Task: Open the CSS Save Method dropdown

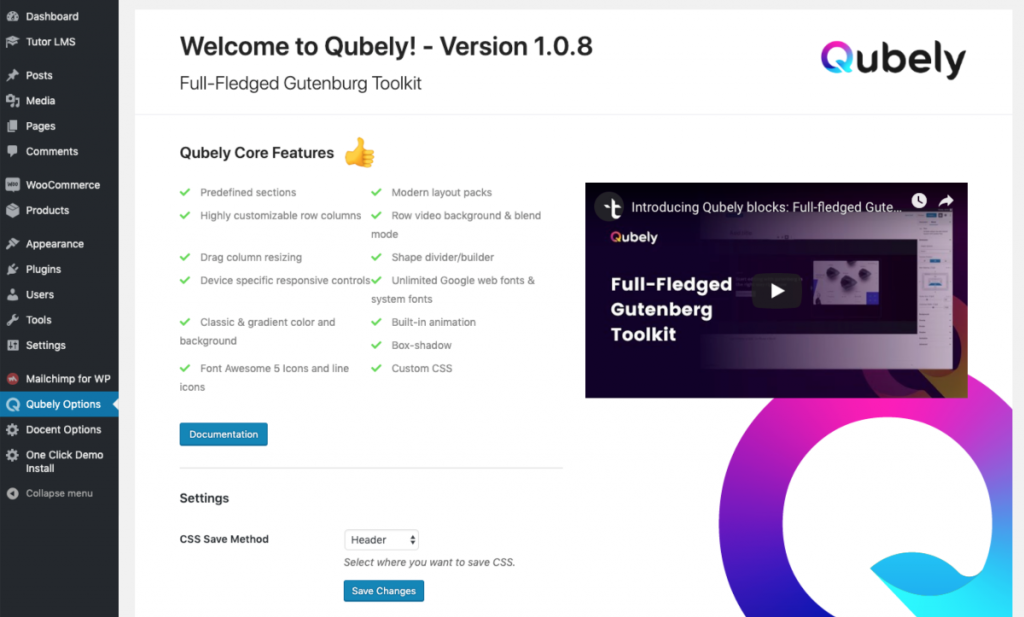Action: 381,540
